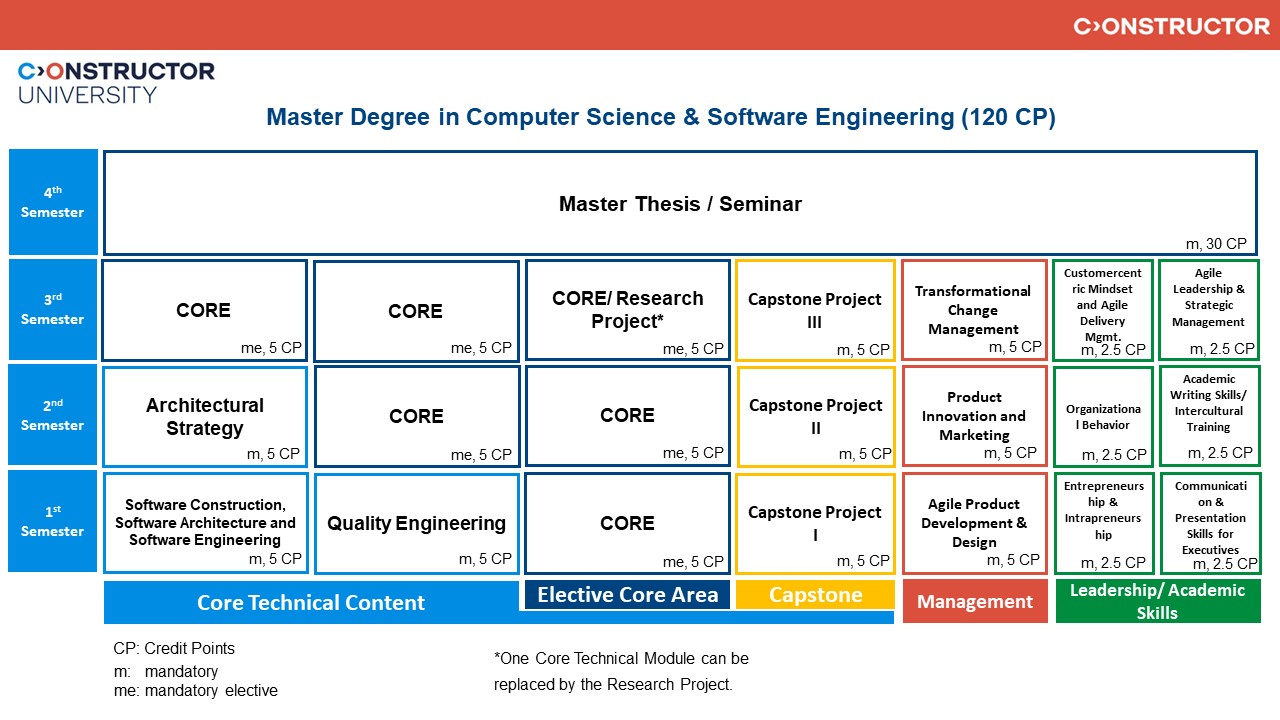1280x720 pixels.
Task: Click 'm, 5 CP' in Architectural Strategy box
Action: point(273,454)
